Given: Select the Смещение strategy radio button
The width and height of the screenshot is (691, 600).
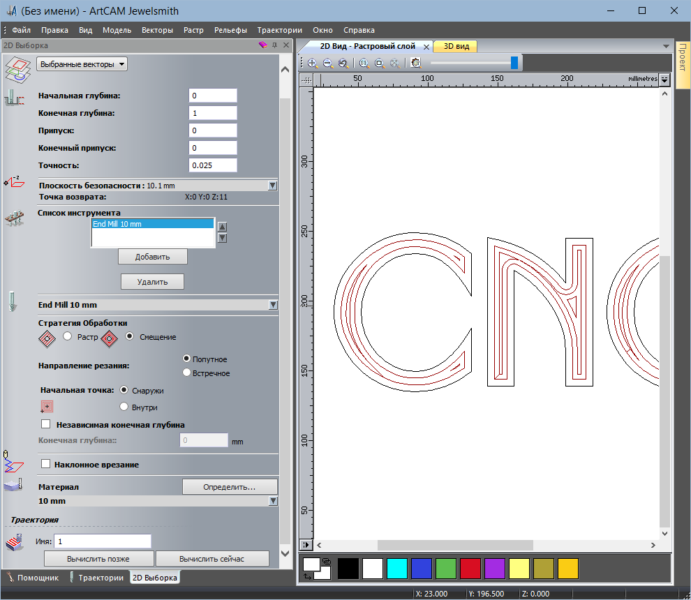Looking at the screenshot, I should click(x=129, y=337).
